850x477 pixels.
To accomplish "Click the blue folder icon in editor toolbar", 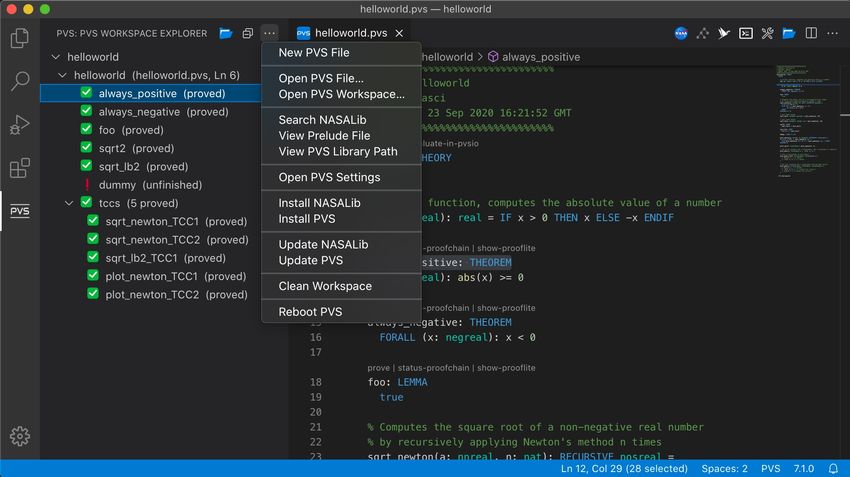I will (789, 34).
